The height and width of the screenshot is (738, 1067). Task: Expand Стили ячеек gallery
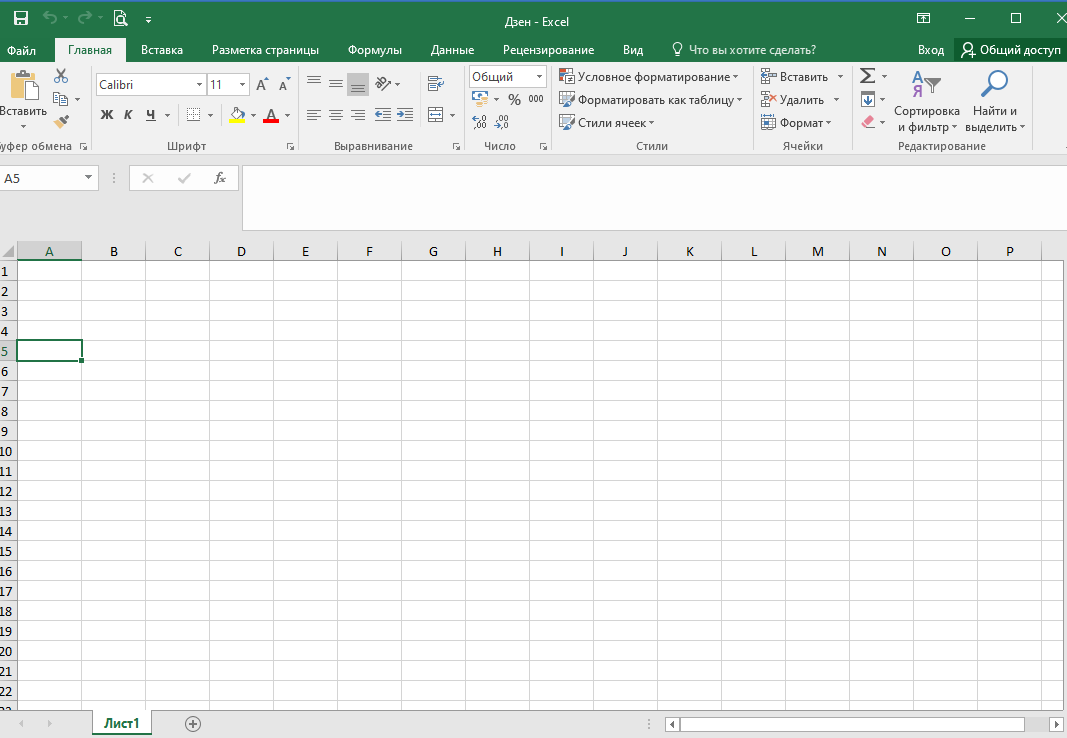click(x=606, y=123)
